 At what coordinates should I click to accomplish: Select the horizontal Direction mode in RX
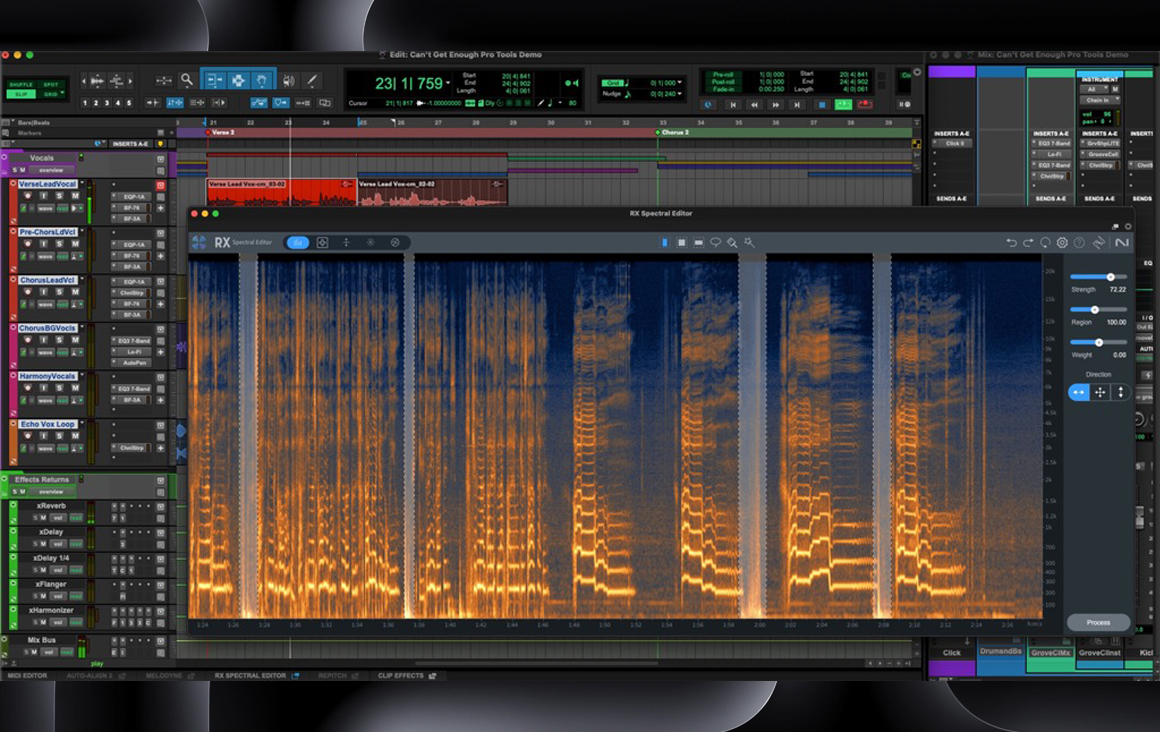tap(1080, 394)
